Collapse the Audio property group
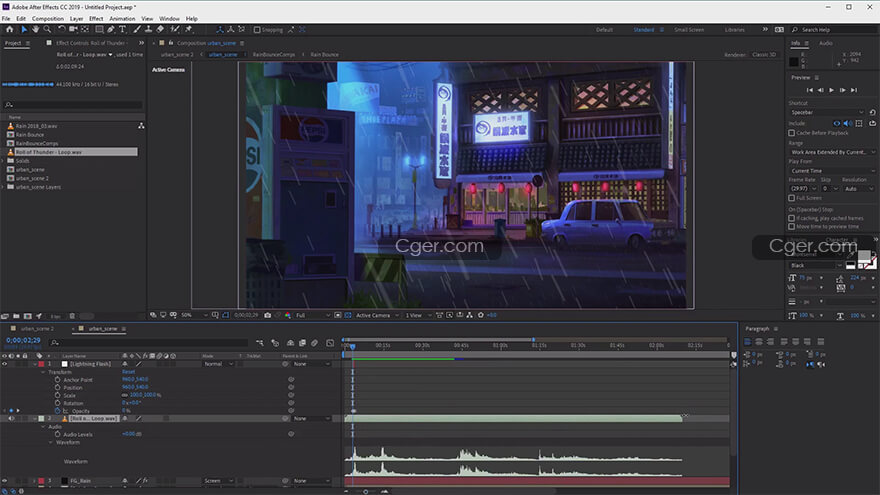This screenshot has height=495, width=880. 43,427
